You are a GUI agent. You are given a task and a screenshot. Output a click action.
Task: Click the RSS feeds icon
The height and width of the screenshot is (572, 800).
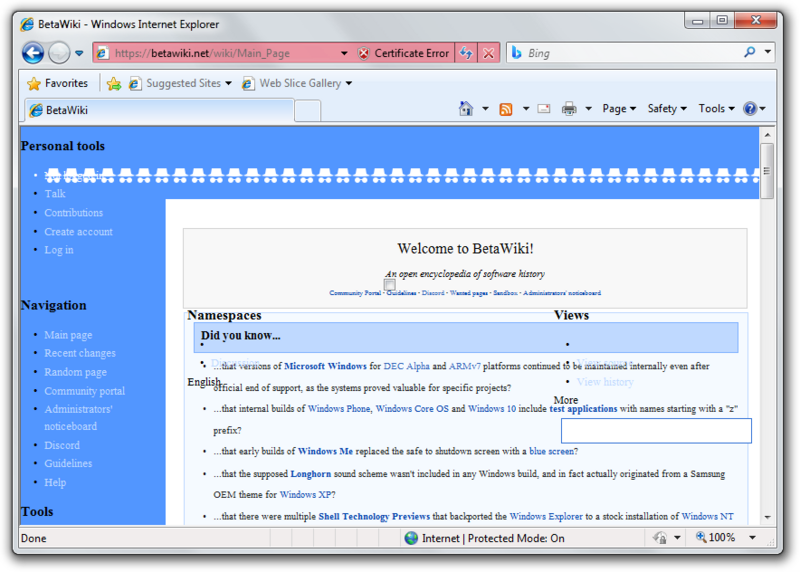click(506, 109)
